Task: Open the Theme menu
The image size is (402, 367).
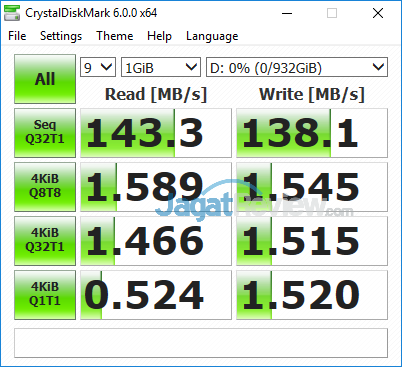Action: pyautogui.click(x=115, y=36)
